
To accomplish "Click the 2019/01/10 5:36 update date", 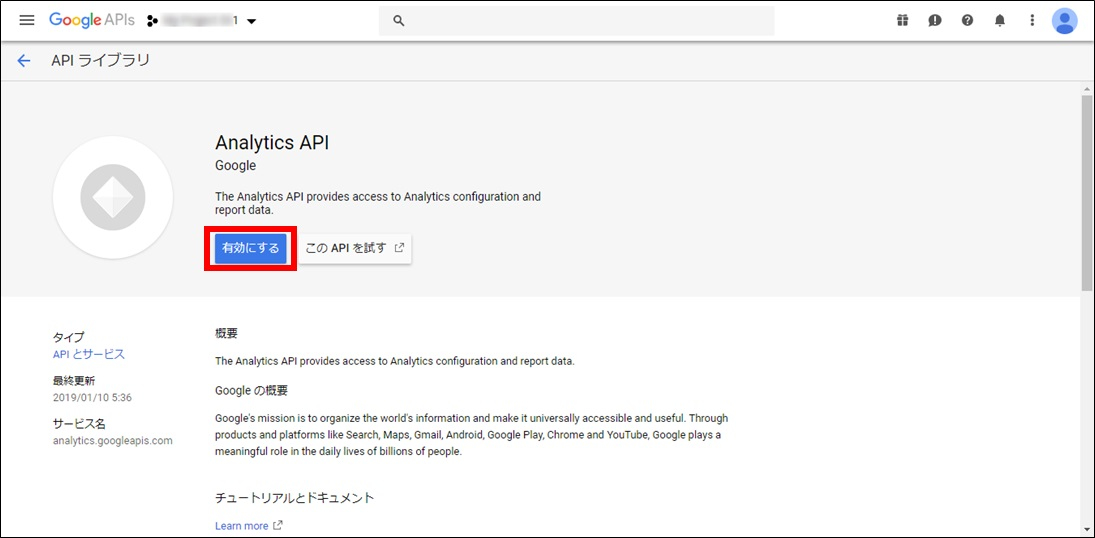I will click(x=92, y=398).
